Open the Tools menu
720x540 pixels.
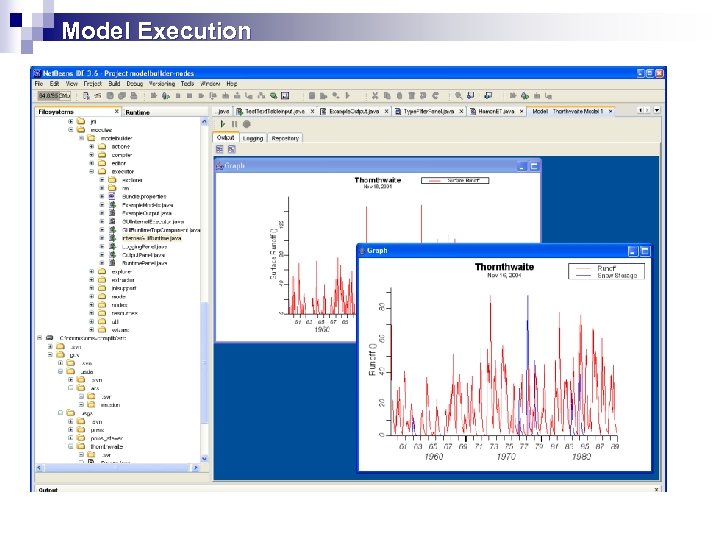[x=187, y=84]
